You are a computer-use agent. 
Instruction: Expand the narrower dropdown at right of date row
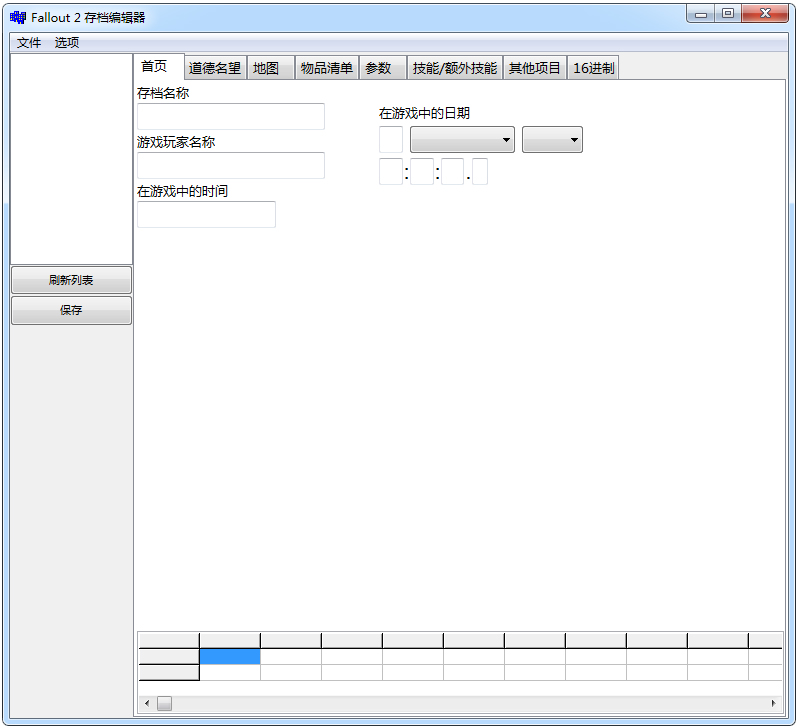pyautogui.click(x=552, y=140)
